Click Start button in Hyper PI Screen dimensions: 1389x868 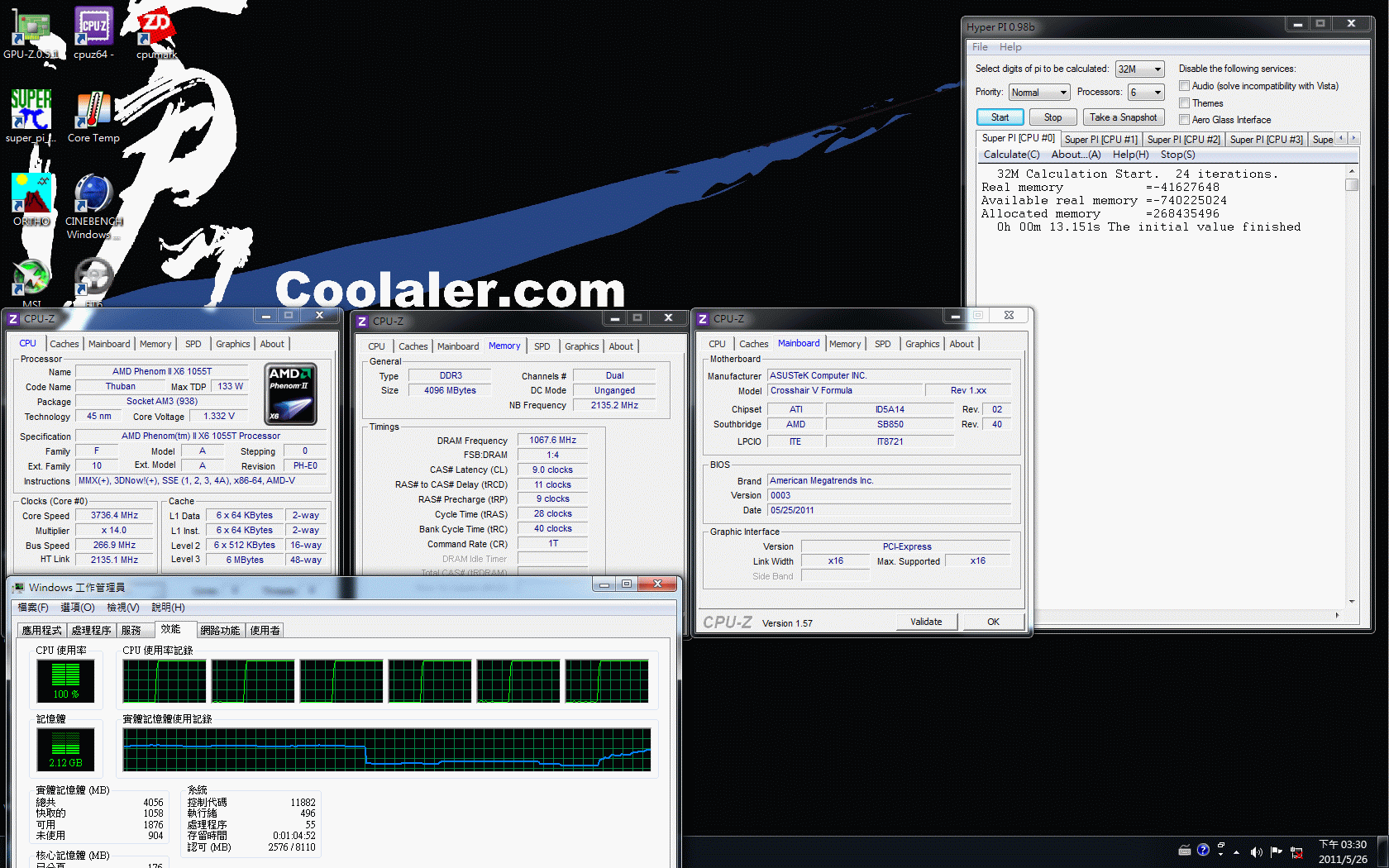coord(1000,117)
